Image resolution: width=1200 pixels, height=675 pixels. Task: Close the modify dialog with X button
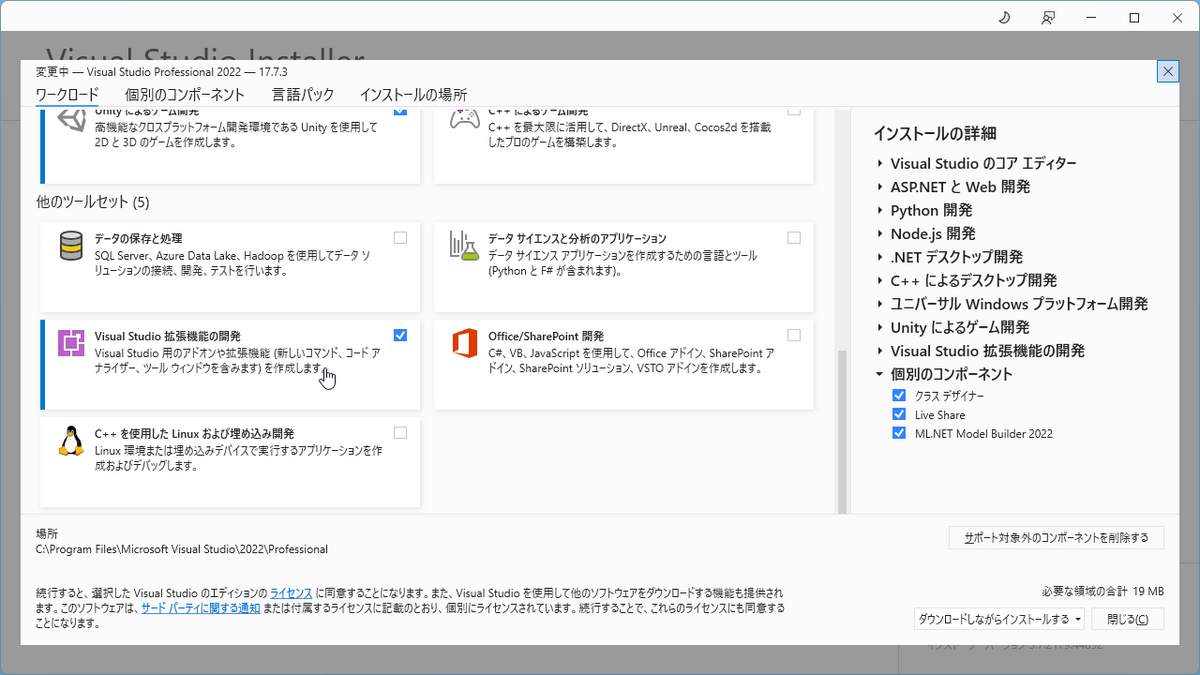1167,72
